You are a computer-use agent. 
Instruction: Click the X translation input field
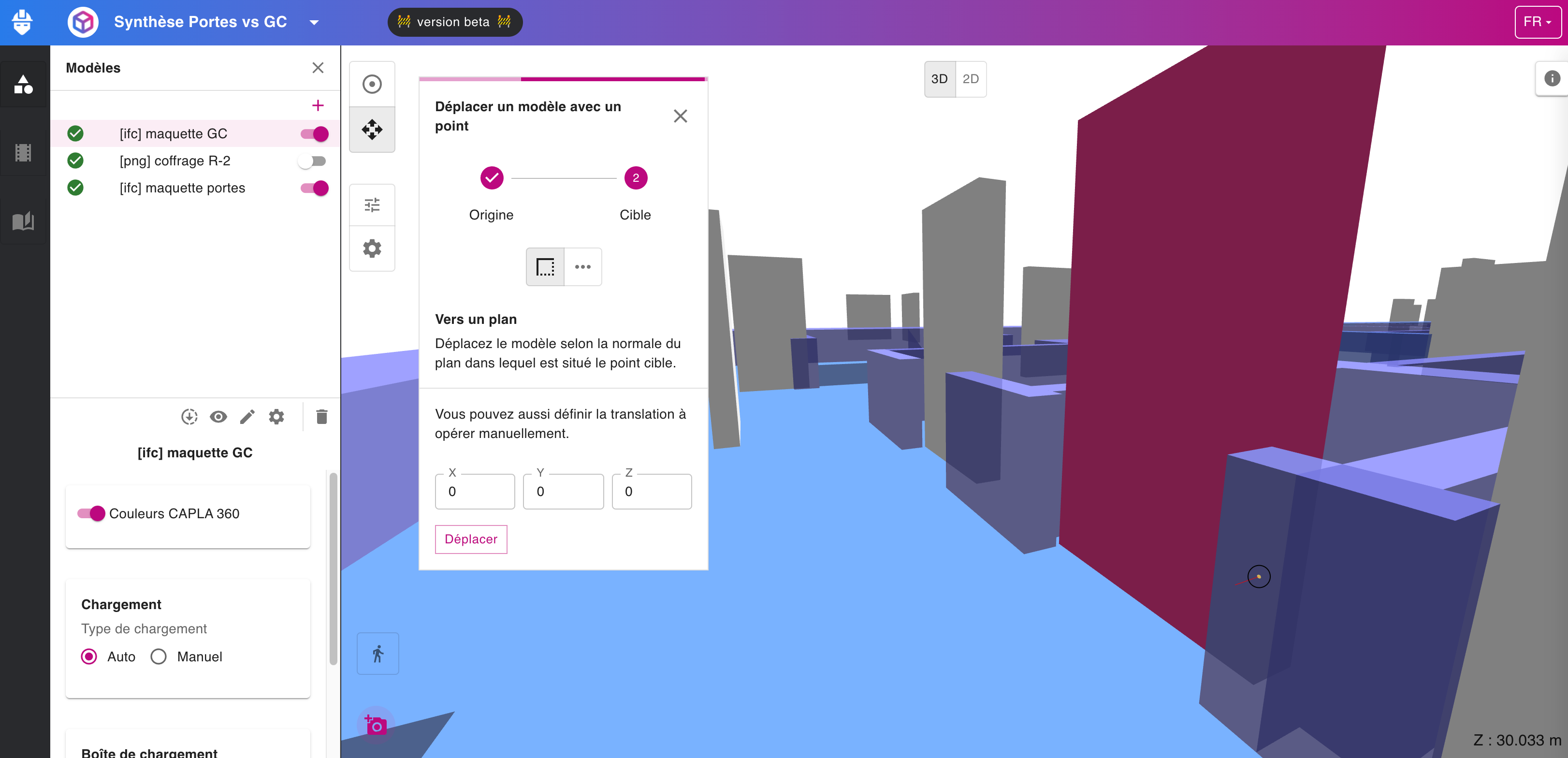475,491
